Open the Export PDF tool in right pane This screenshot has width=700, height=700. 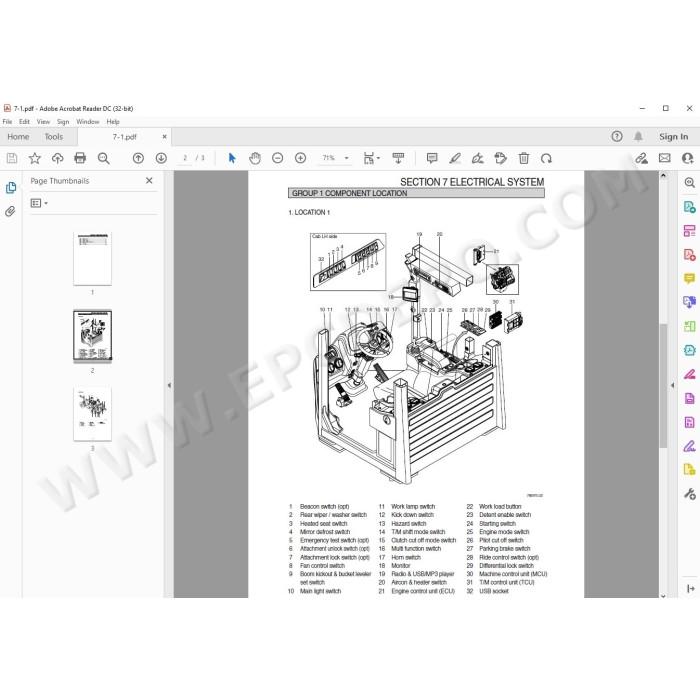pyautogui.click(x=689, y=207)
